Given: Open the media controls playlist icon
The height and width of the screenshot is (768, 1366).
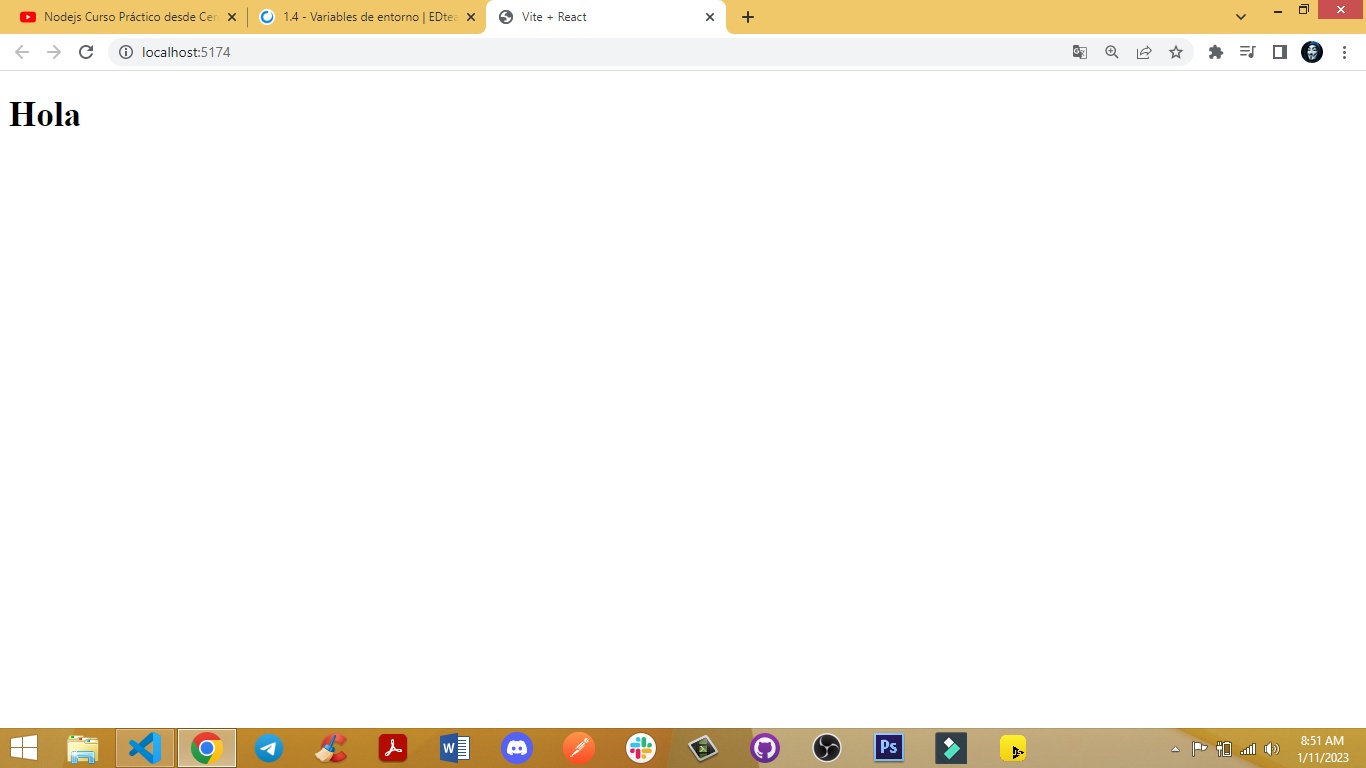Looking at the screenshot, I should click(x=1247, y=52).
